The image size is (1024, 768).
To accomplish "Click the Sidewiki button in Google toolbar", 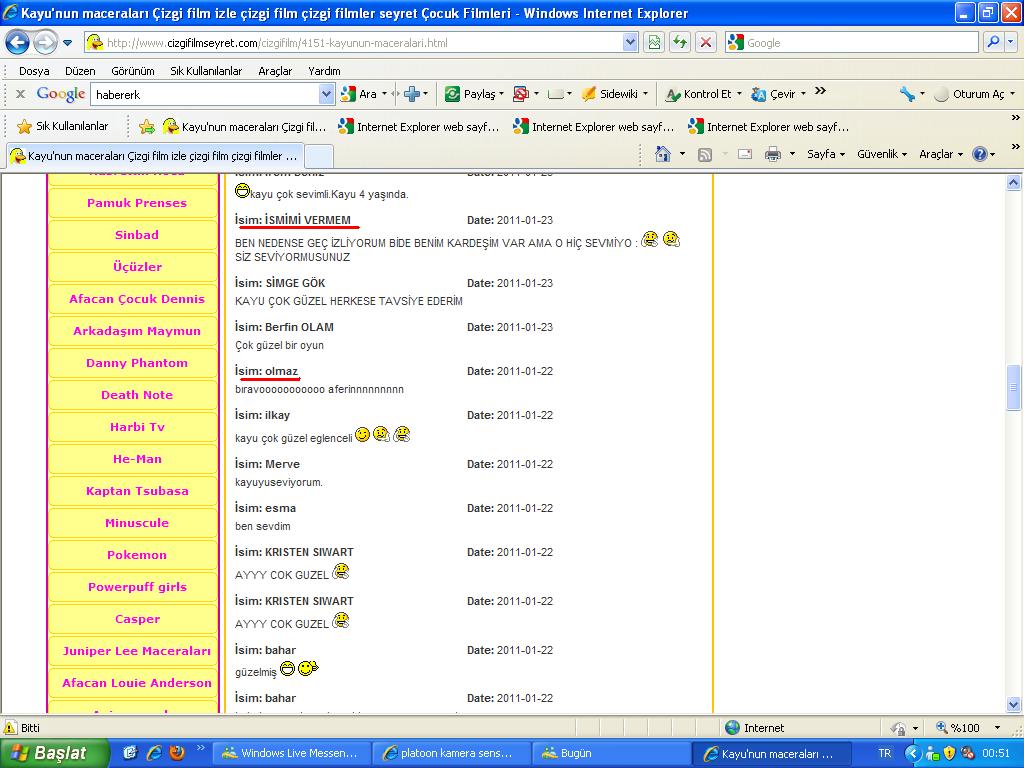I will pyautogui.click(x=616, y=94).
